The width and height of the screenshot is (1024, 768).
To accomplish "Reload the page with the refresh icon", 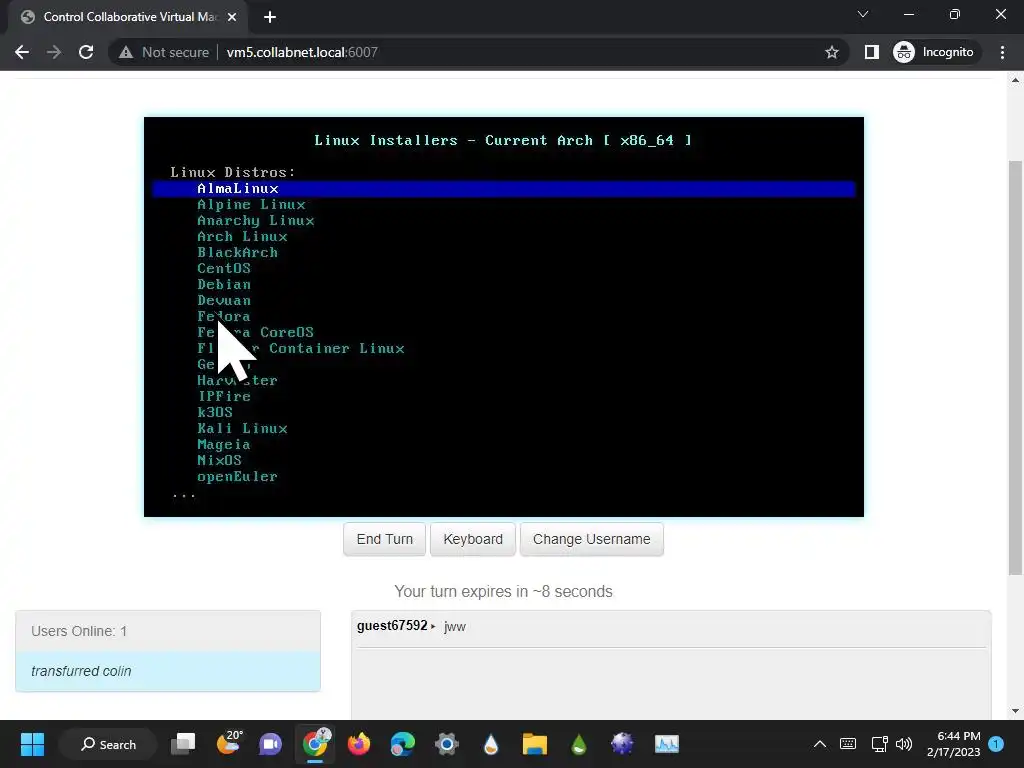I will tap(86, 52).
